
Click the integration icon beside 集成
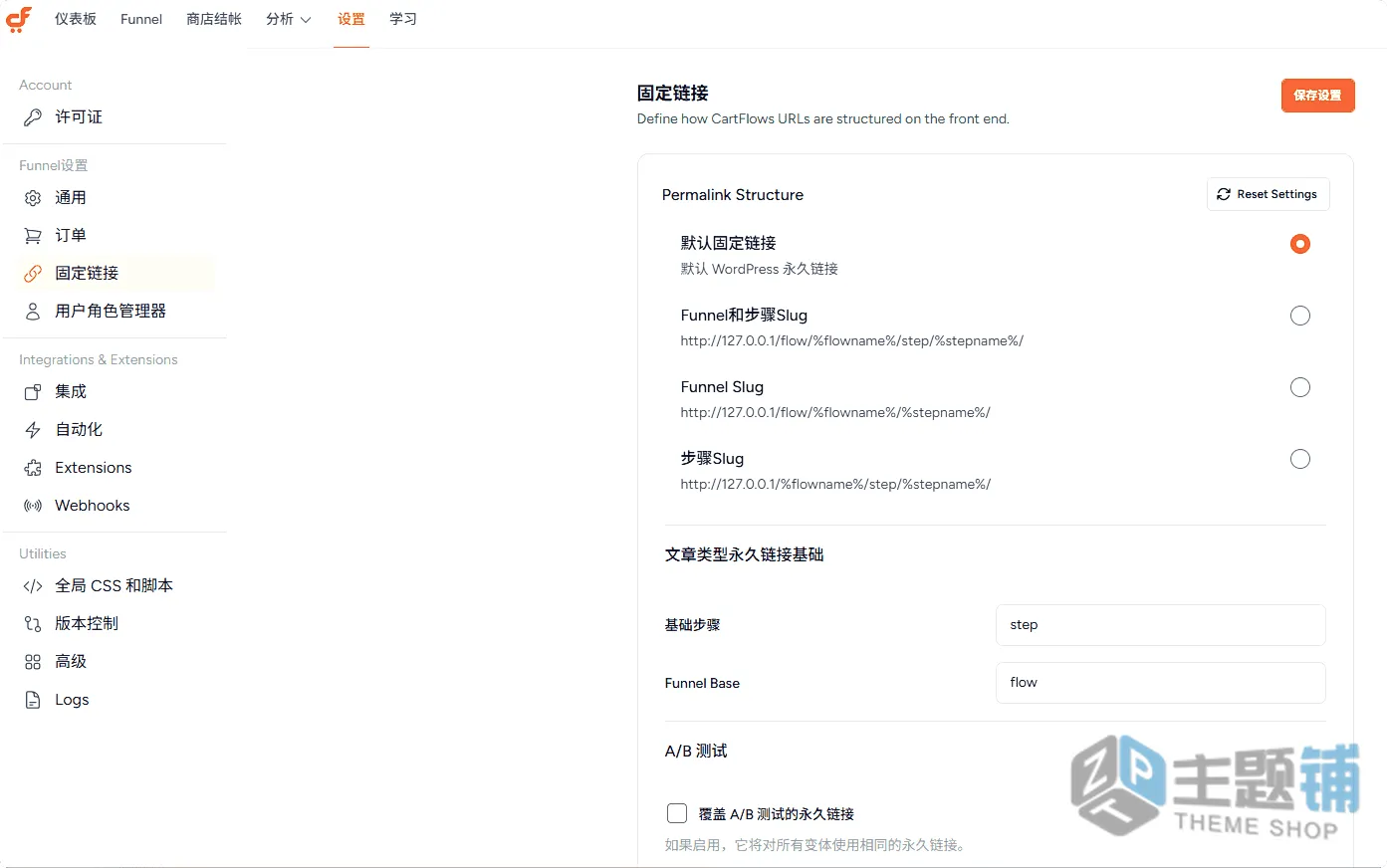(x=33, y=392)
